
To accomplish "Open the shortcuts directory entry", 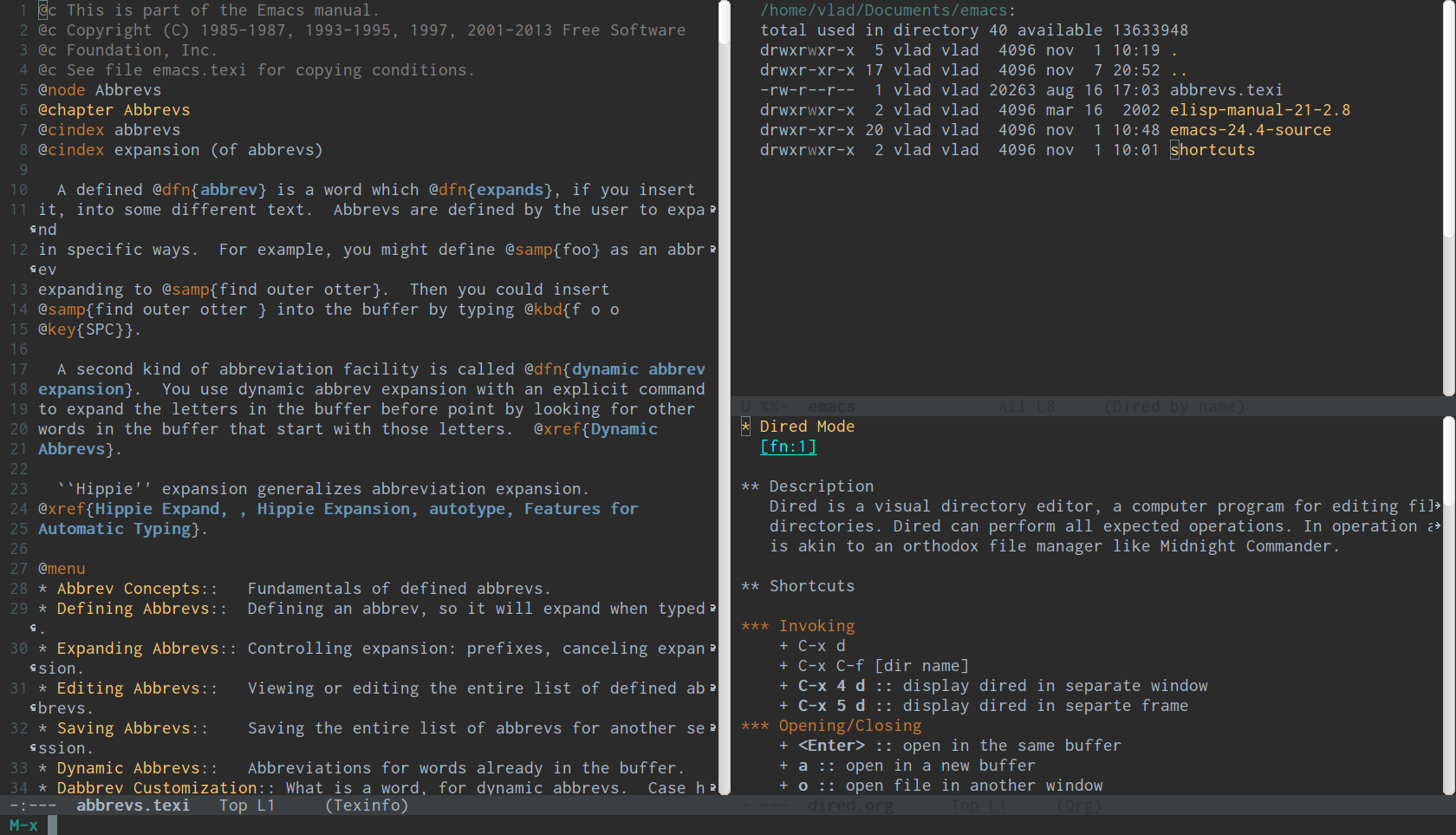I will pyautogui.click(x=1212, y=150).
